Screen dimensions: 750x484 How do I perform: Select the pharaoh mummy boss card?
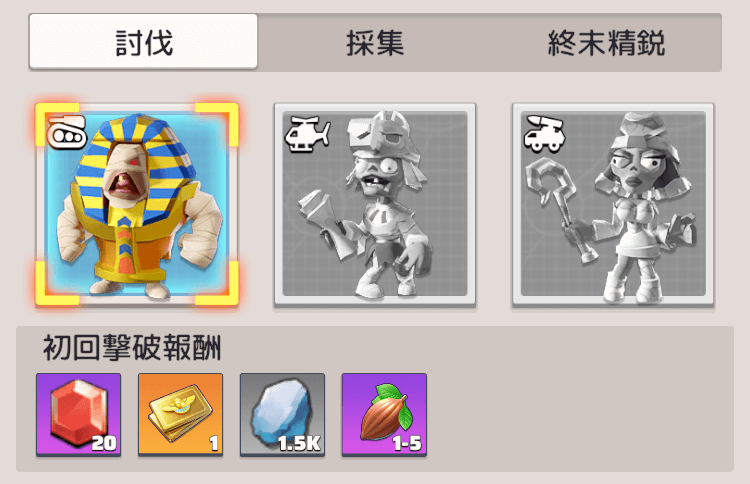tap(137, 204)
